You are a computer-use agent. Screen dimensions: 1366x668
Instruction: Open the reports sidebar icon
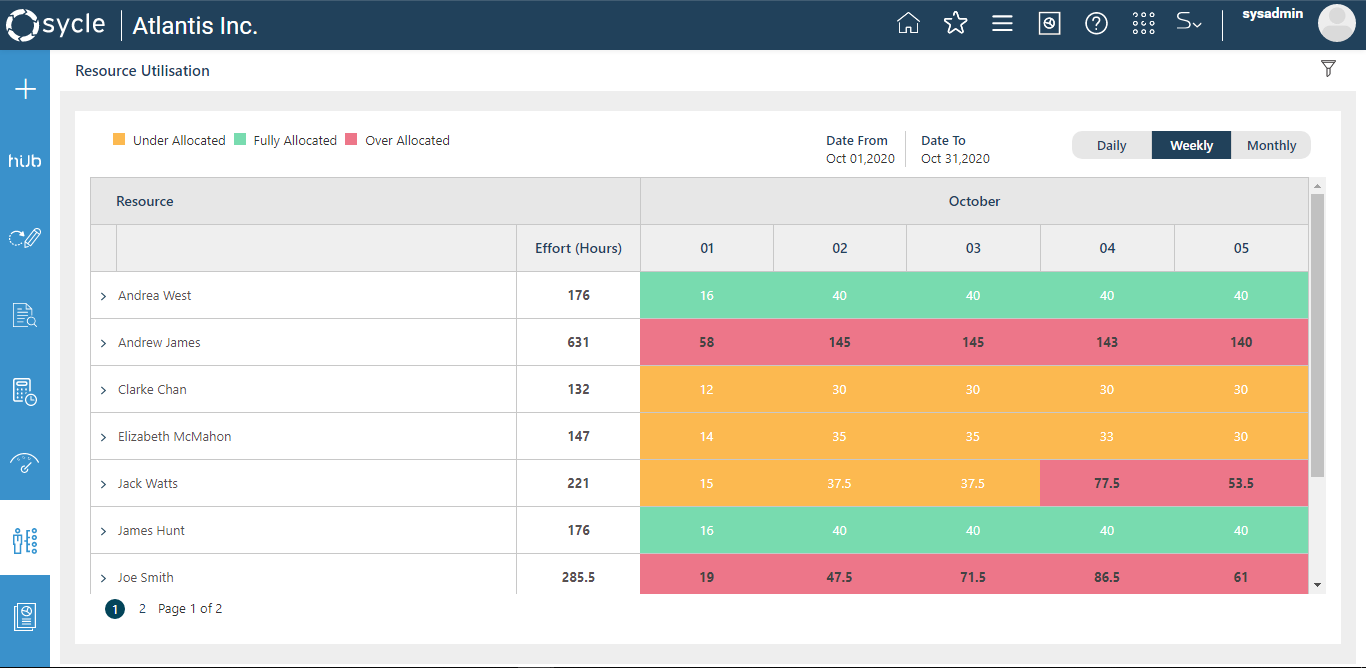coord(25,617)
